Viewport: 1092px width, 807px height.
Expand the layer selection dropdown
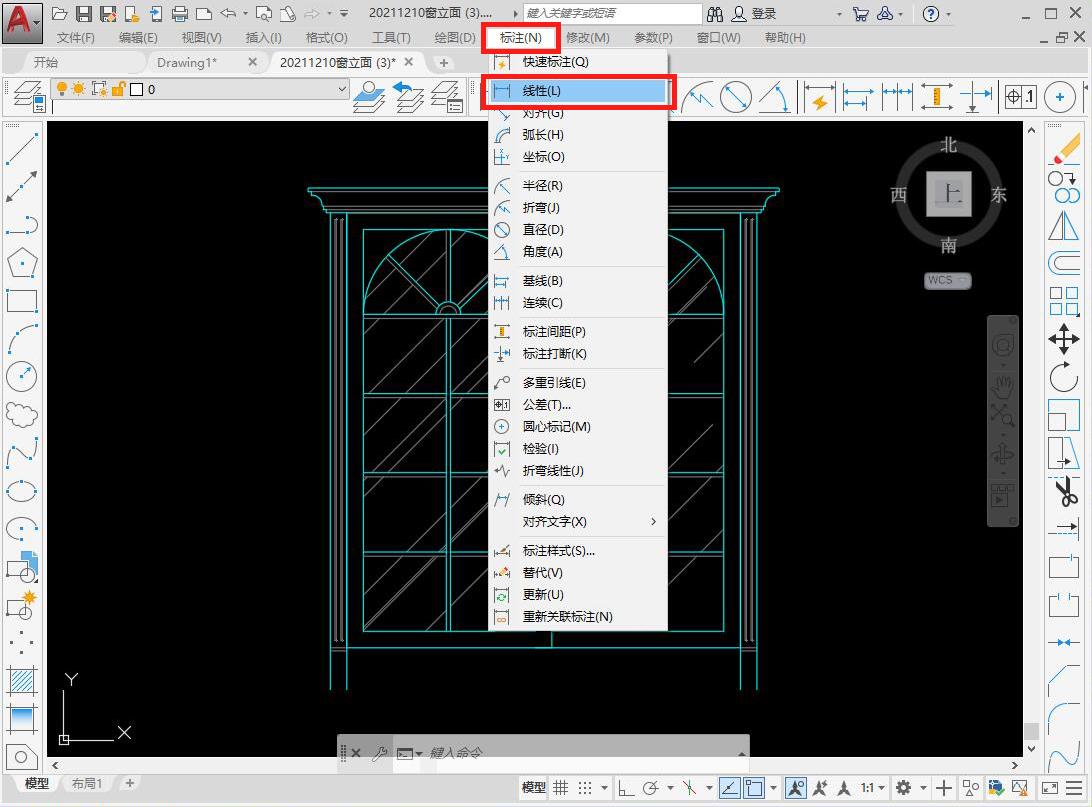click(341, 88)
